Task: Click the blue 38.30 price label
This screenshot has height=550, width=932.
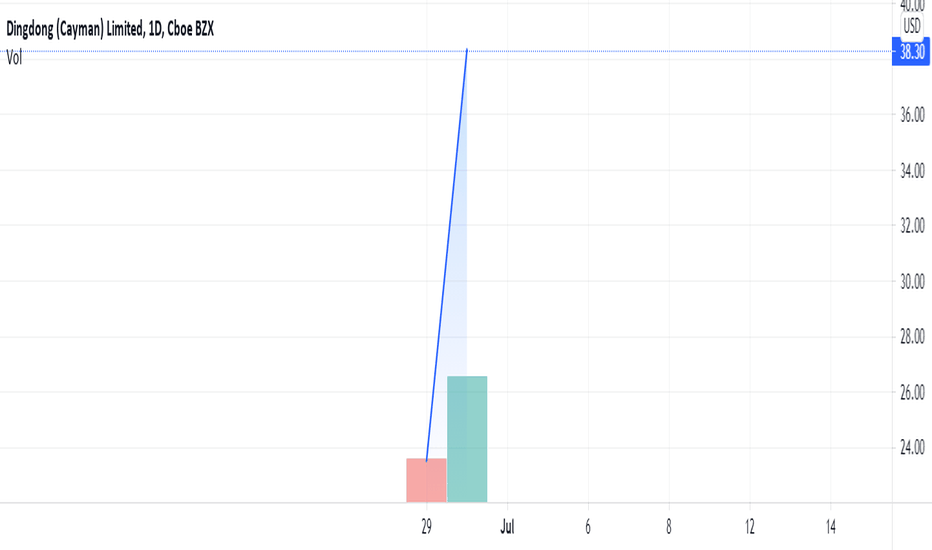Action: [x=911, y=52]
